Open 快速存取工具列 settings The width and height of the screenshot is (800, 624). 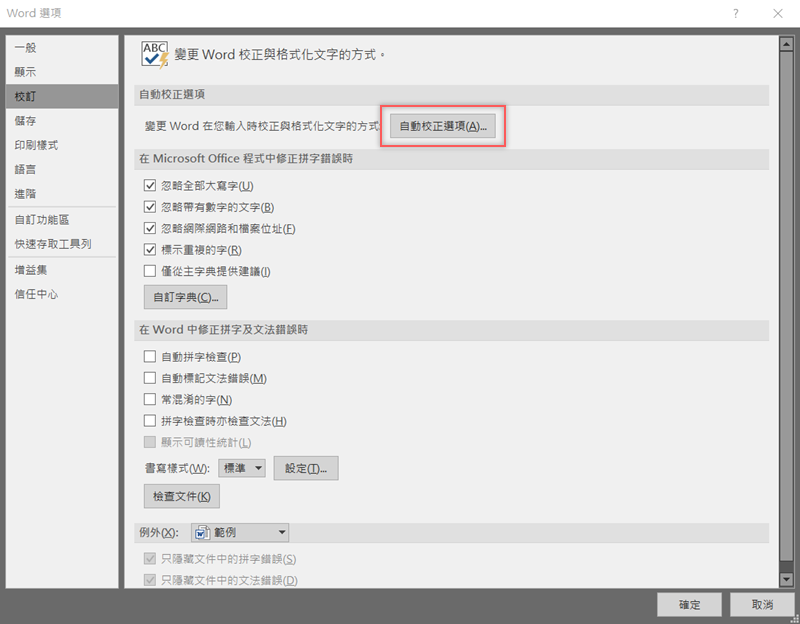(62, 244)
